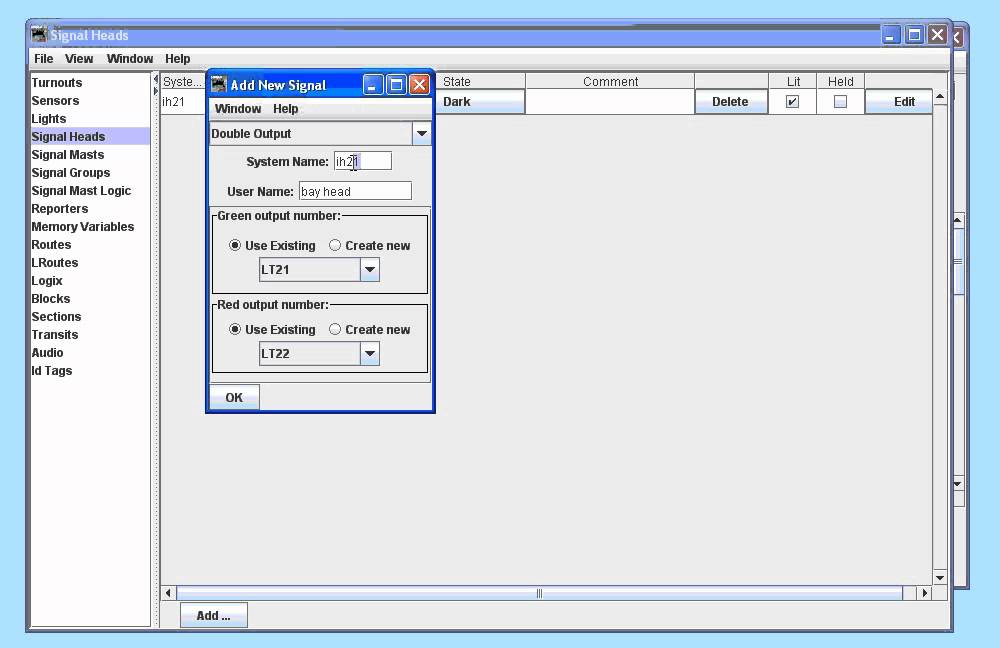Image resolution: width=1000 pixels, height=648 pixels.
Task: Click the JMRI icon in Add New Signal title bar
Action: [x=219, y=84]
